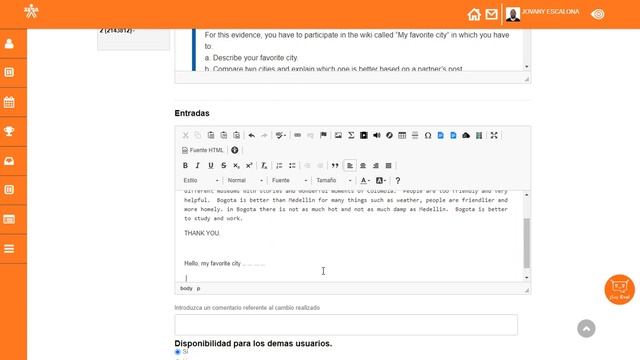Click the THANK YOU line in editor
Screen dimensions: 640x360
click(x=202, y=233)
